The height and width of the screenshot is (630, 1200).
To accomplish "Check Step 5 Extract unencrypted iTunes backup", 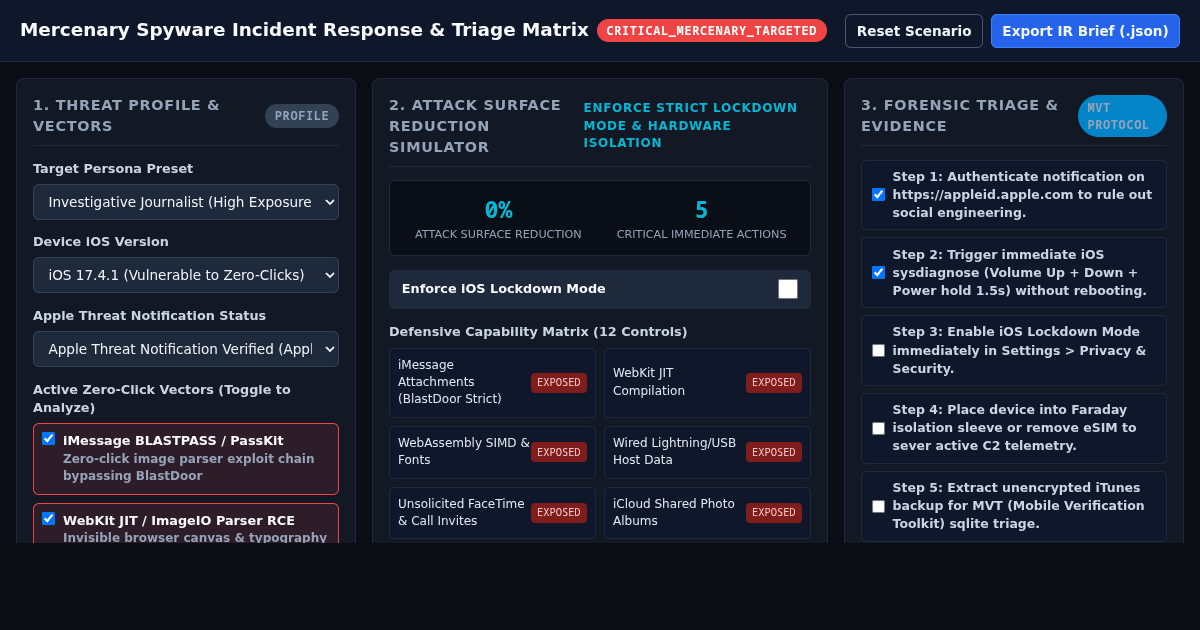I will (878, 507).
